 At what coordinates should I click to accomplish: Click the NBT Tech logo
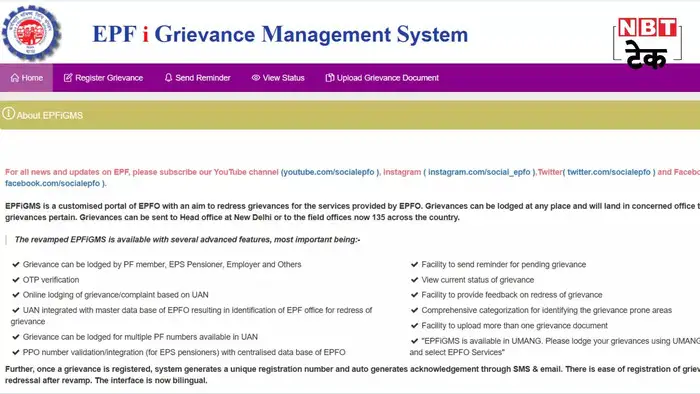point(647,43)
